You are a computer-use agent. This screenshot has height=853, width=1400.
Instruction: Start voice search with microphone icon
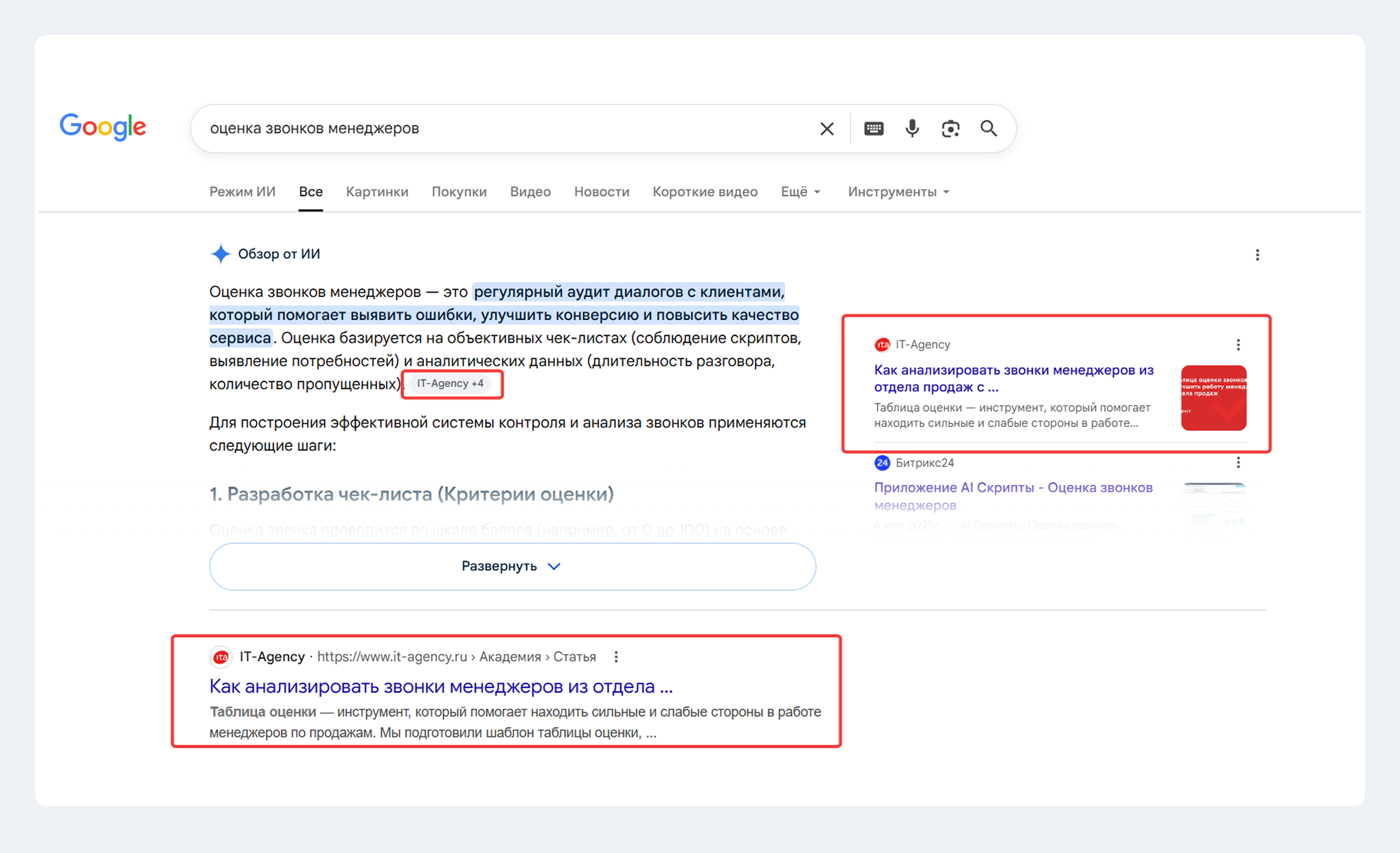pos(912,128)
